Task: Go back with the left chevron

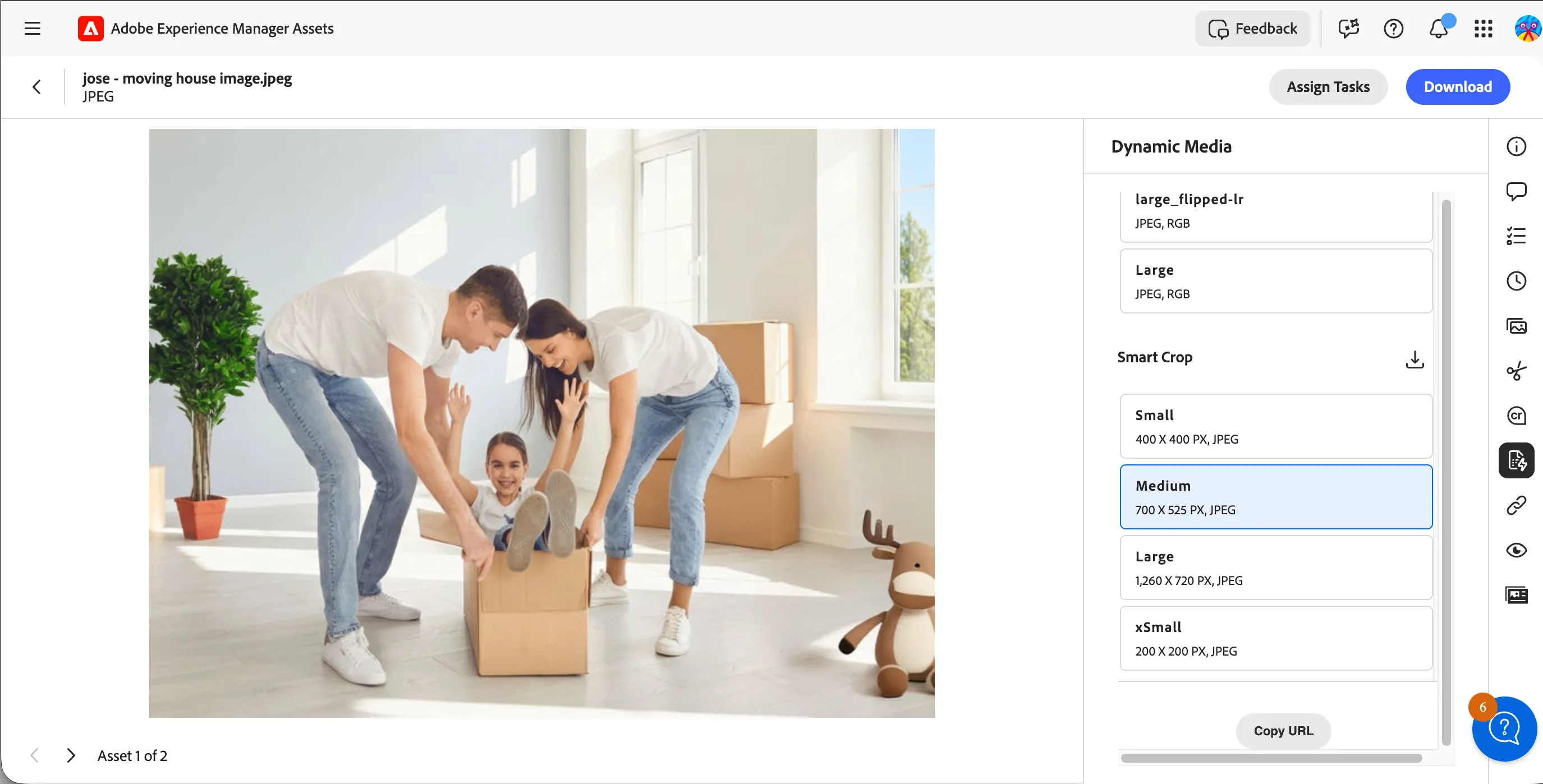Action: point(37,87)
